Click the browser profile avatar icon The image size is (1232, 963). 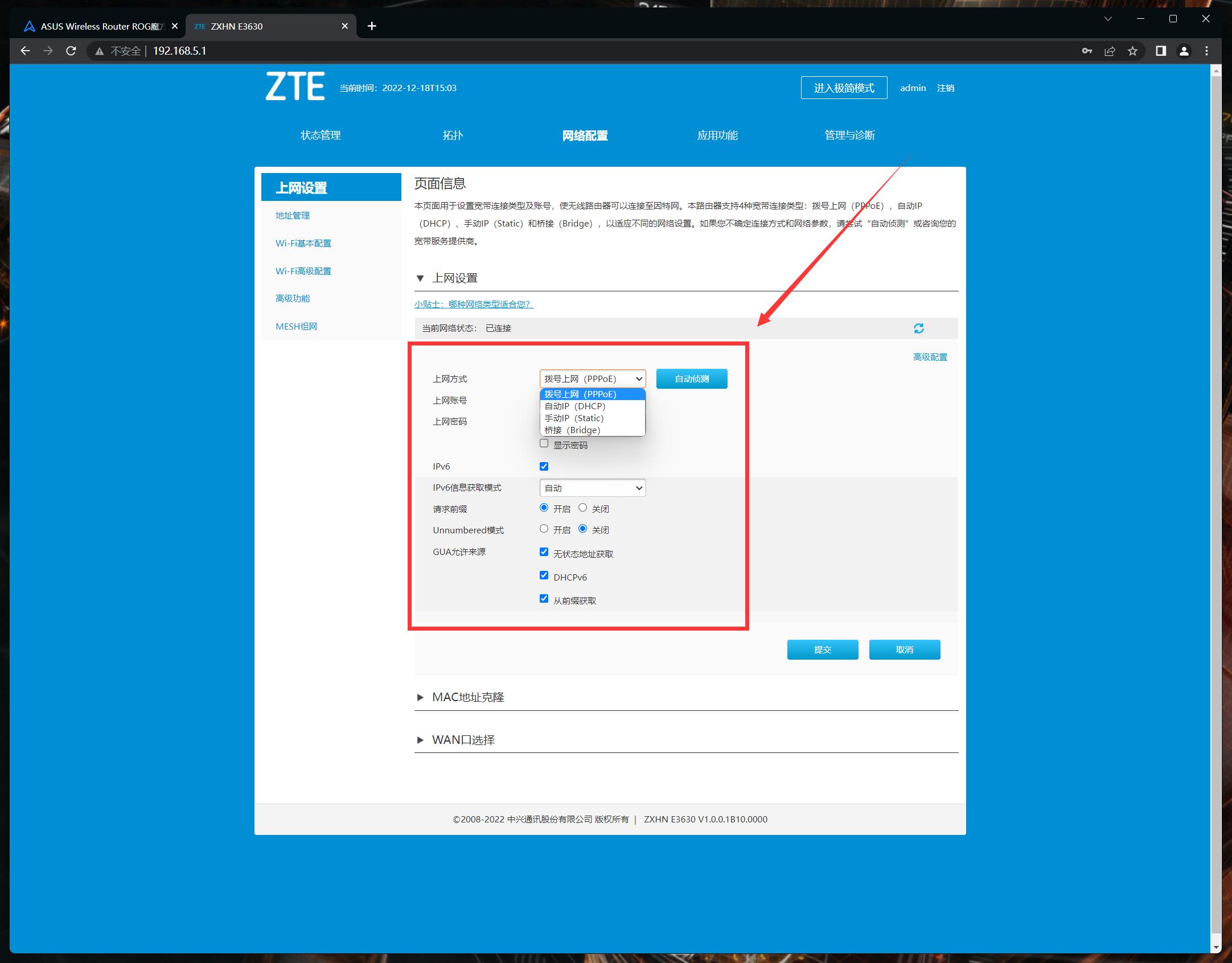point(1184,51)
